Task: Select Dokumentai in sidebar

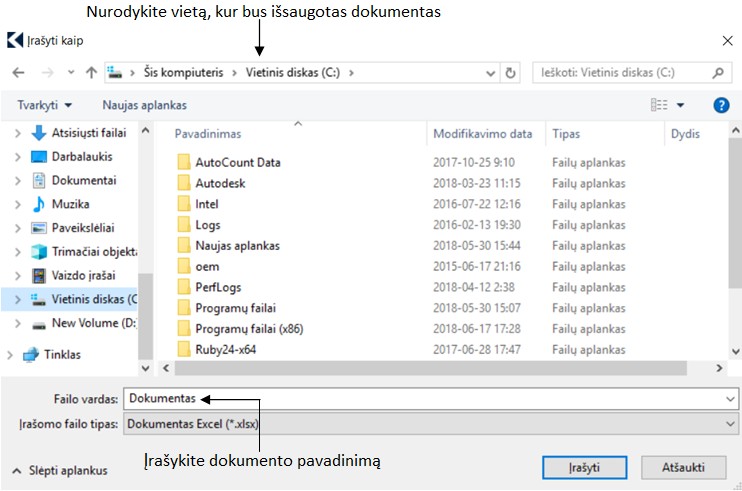Action: pyautogui.click(x=84, y=180)
